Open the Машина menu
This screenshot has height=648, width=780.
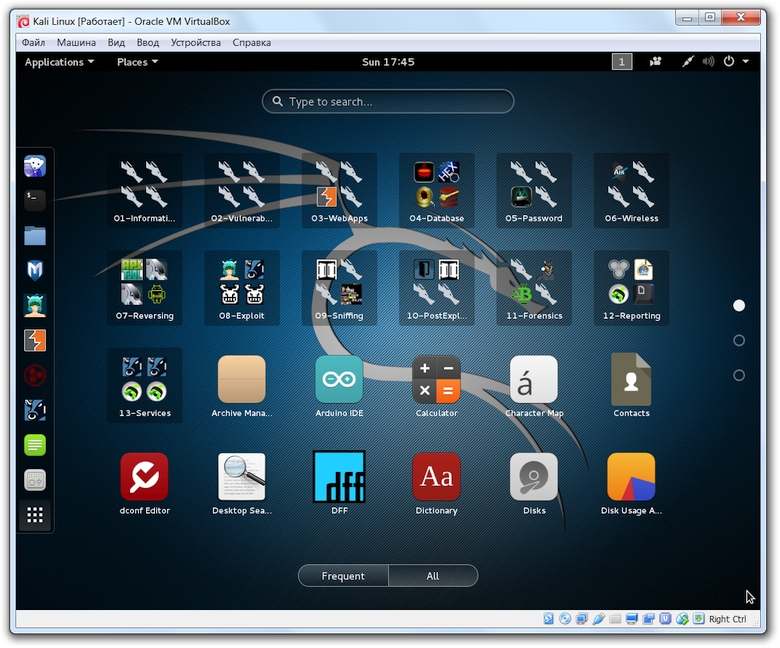click(76, 43)
